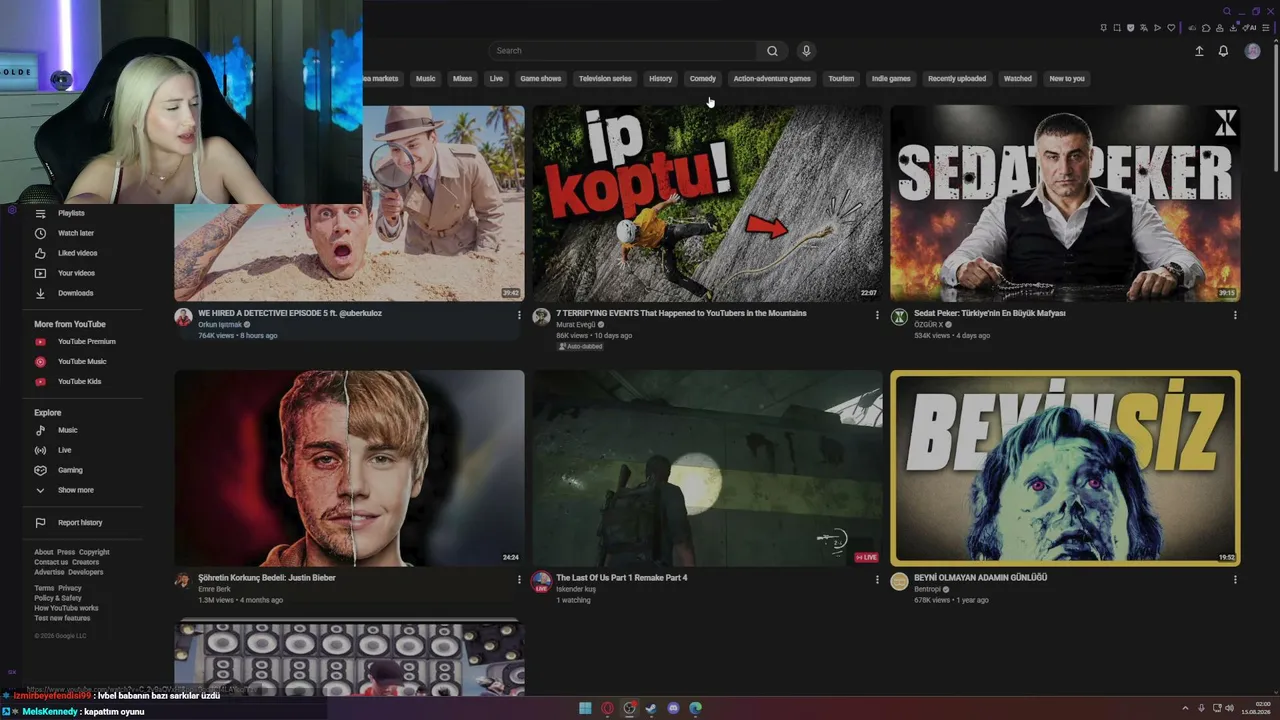Screen dimensions: 1280x720
Task: Open options for The Last Of Us video
Action: [x=877, y=579]
